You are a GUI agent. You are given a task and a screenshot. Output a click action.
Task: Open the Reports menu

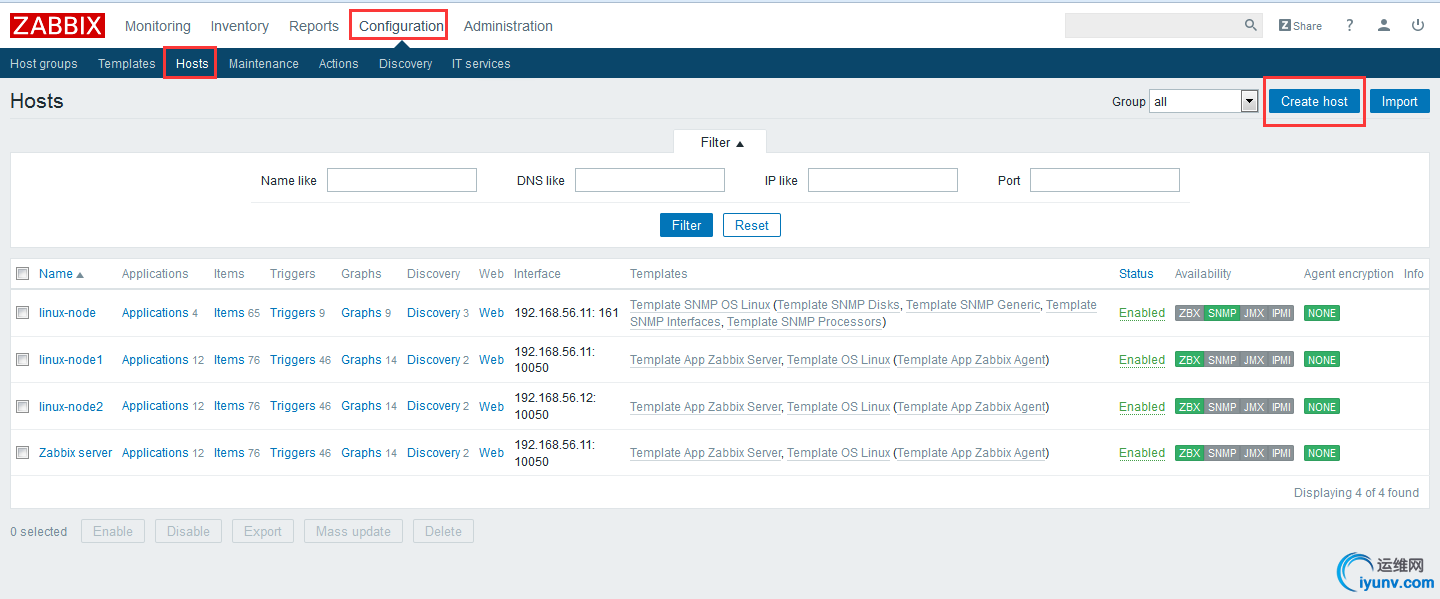(314, 26)
